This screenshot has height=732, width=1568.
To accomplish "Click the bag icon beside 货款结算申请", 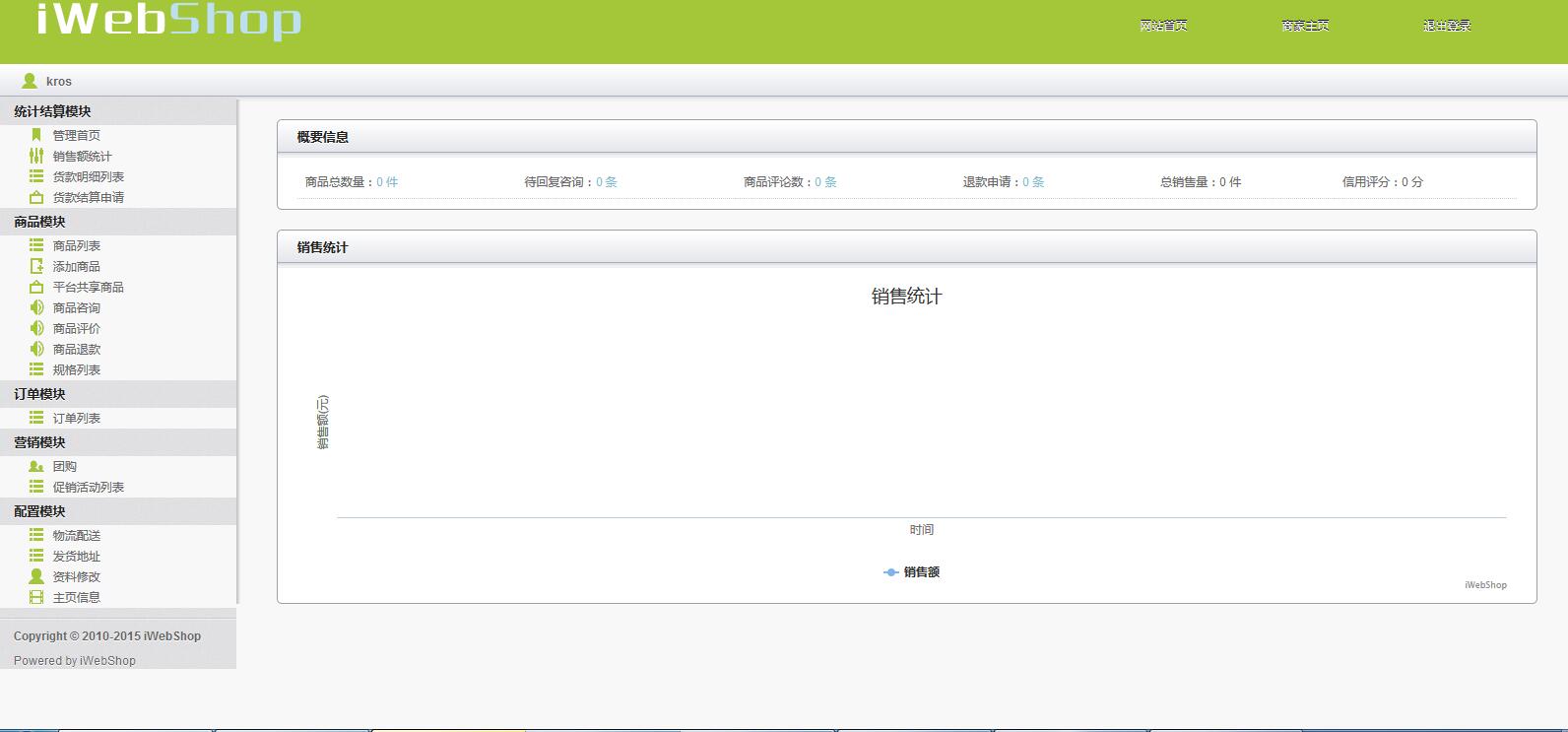I will [36, 197].
